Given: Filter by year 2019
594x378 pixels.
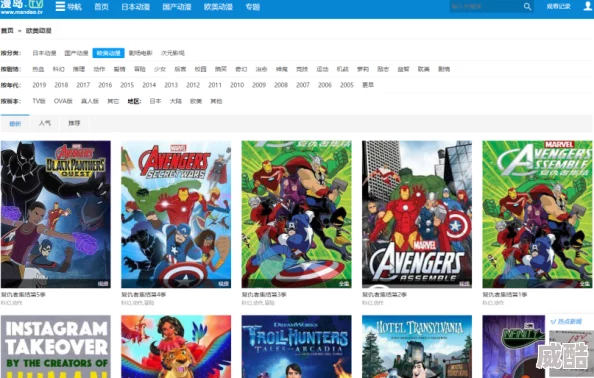Looking at the screenshot, I should click(39, 85).
